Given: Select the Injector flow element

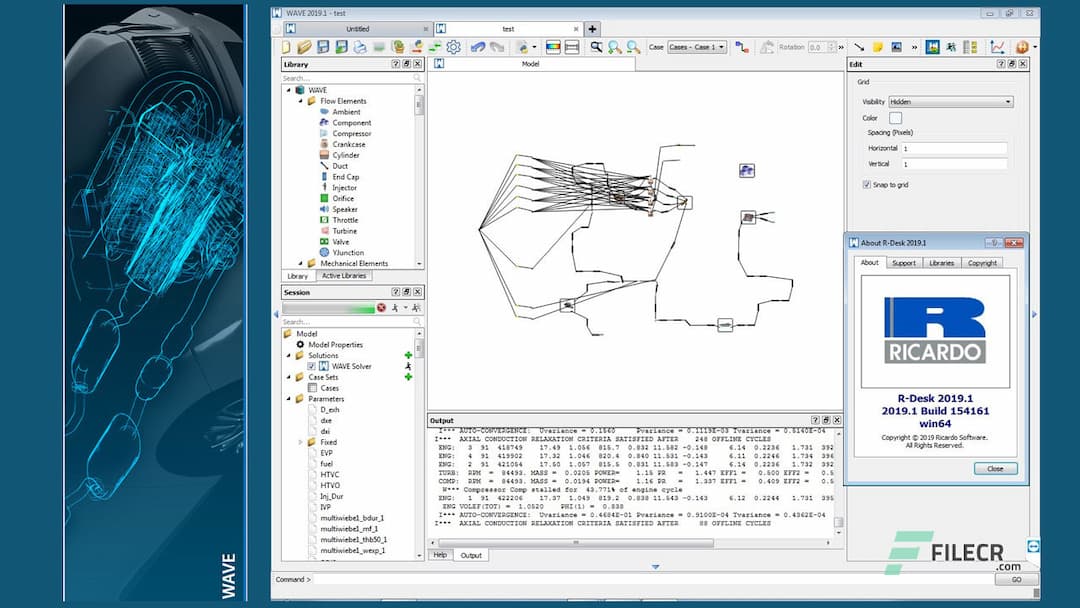Looking at the screenshot, I should pyautogui.click(x=346, y=187).
